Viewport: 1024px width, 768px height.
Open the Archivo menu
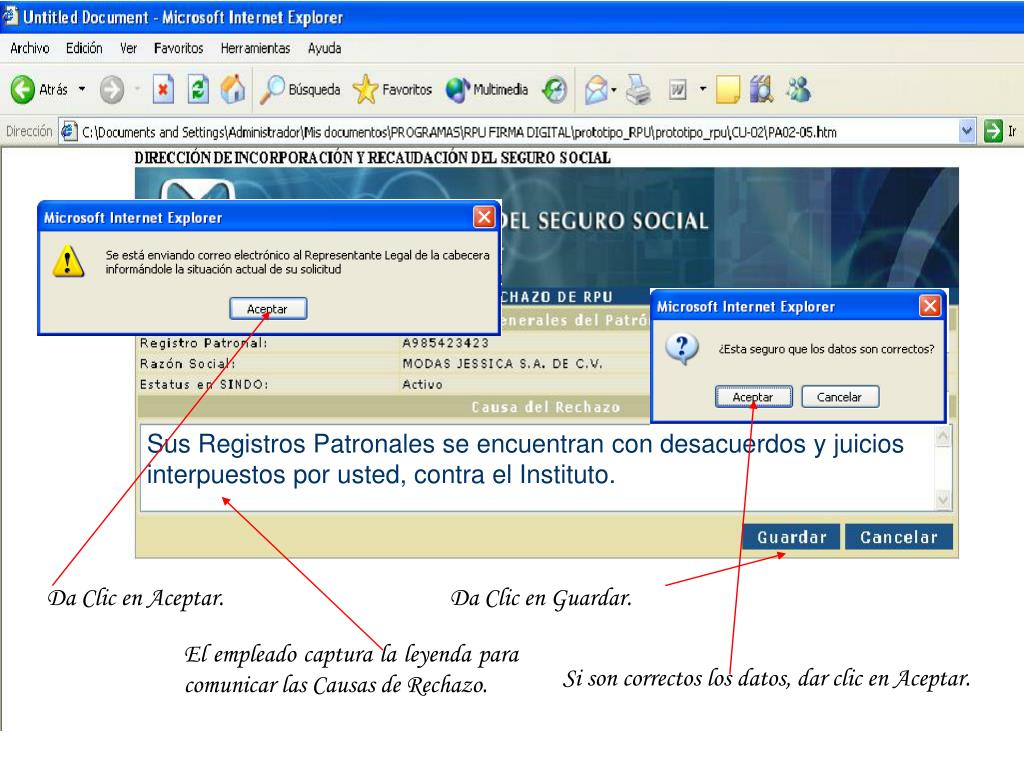(x=30, y=48)
